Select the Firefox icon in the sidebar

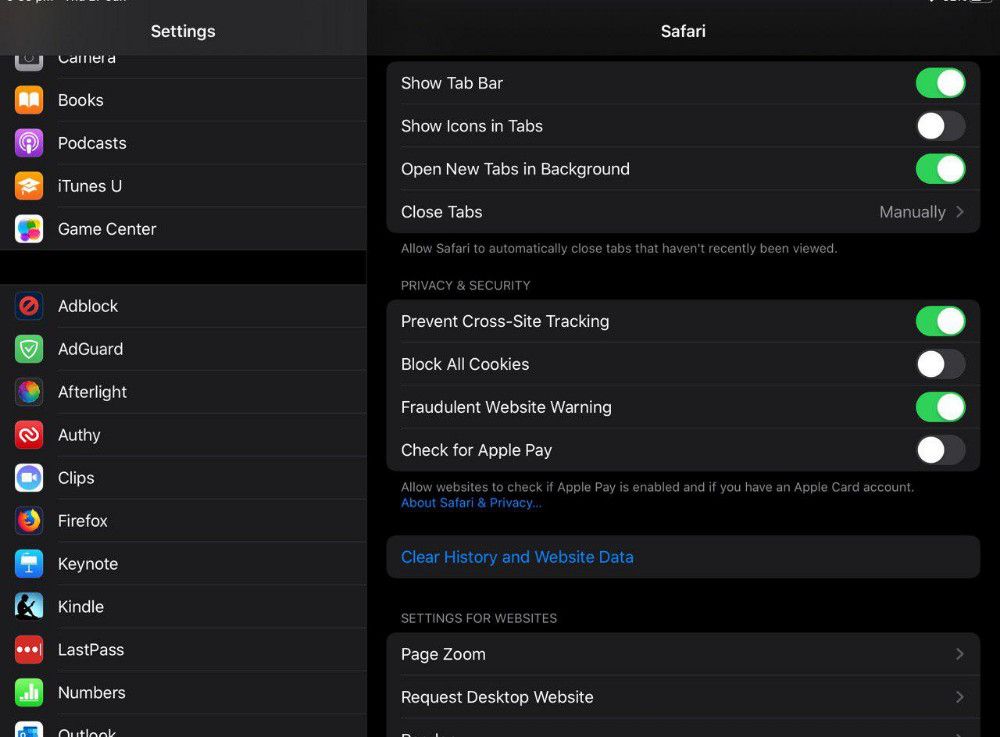pos(29,521)
